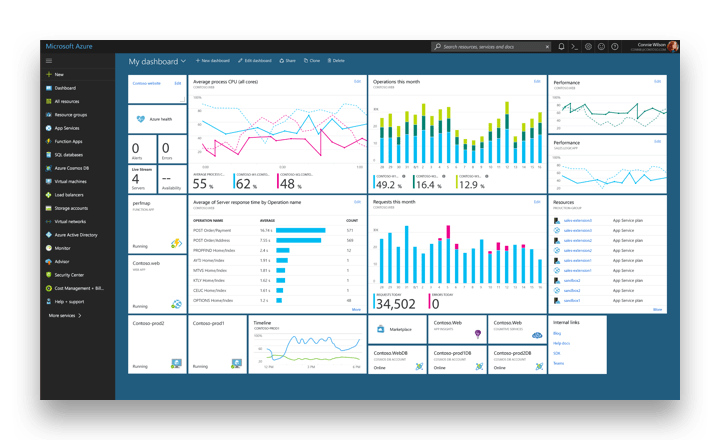Open All resources grid icon
The height and width of the screenshot is (440, 720).
tap(49, 101)
